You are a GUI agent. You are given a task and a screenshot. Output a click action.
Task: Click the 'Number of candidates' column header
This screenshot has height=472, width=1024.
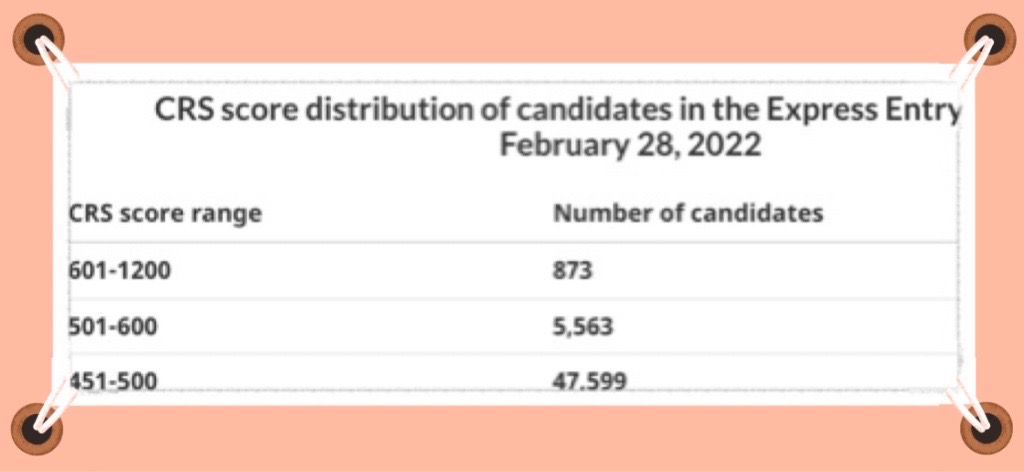coord(688,213)
